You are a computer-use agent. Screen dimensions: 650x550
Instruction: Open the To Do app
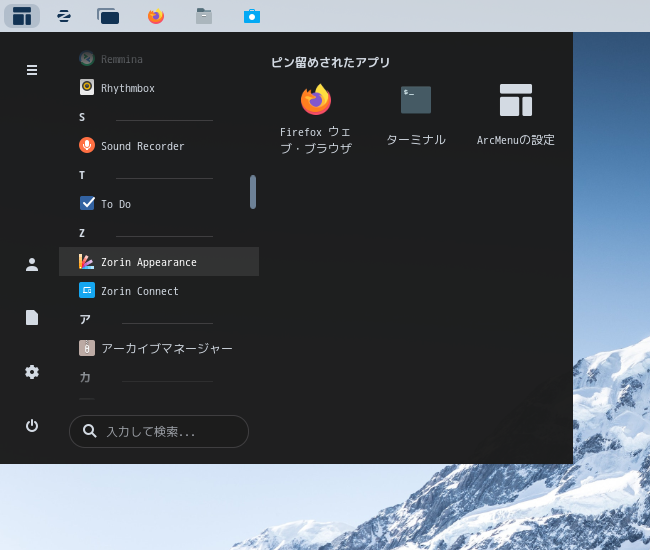pos(159,204)
